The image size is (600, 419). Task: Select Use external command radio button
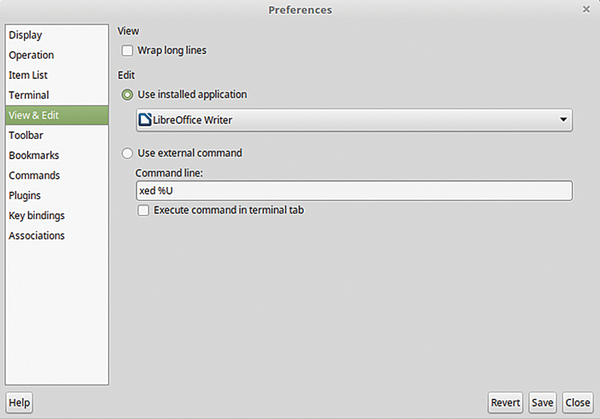tap(127, 153)
